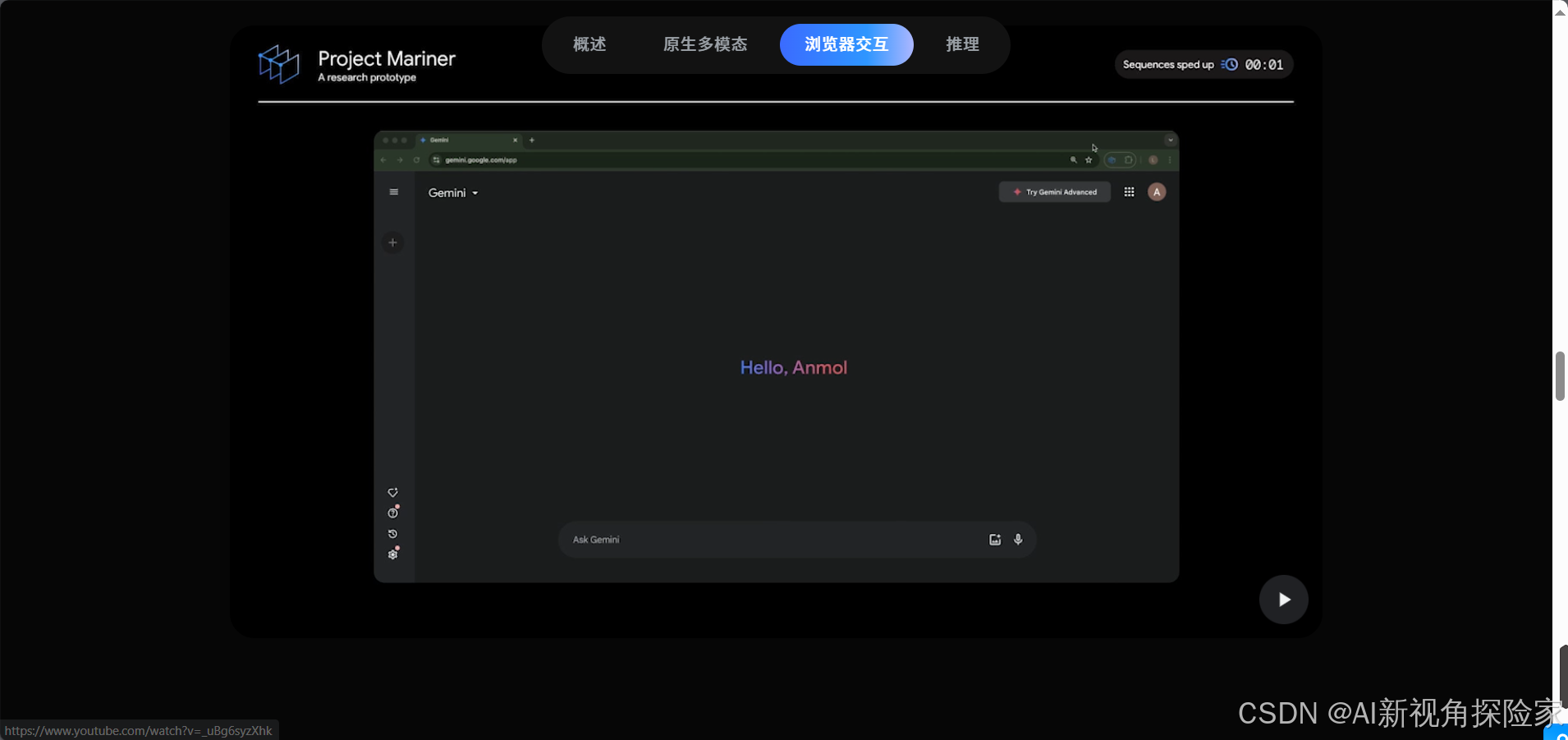
Task: Click the Project Mariner cube logo
Action: (x=279, y=64)
